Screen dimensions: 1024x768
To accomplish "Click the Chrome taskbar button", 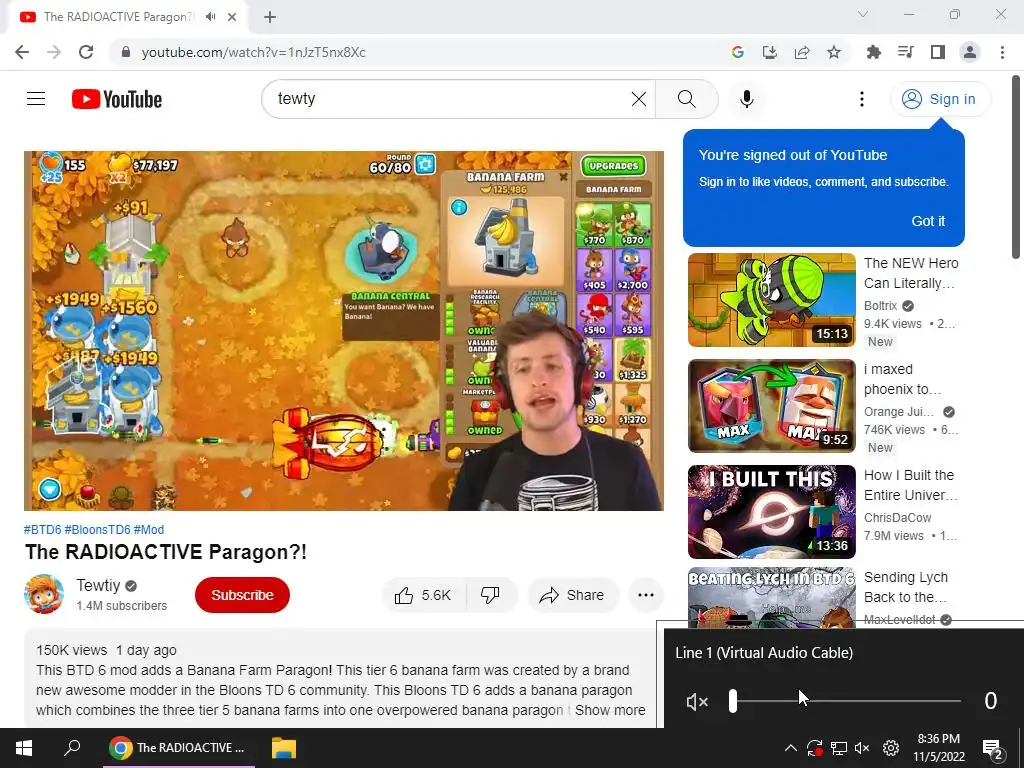I will 179,748.
